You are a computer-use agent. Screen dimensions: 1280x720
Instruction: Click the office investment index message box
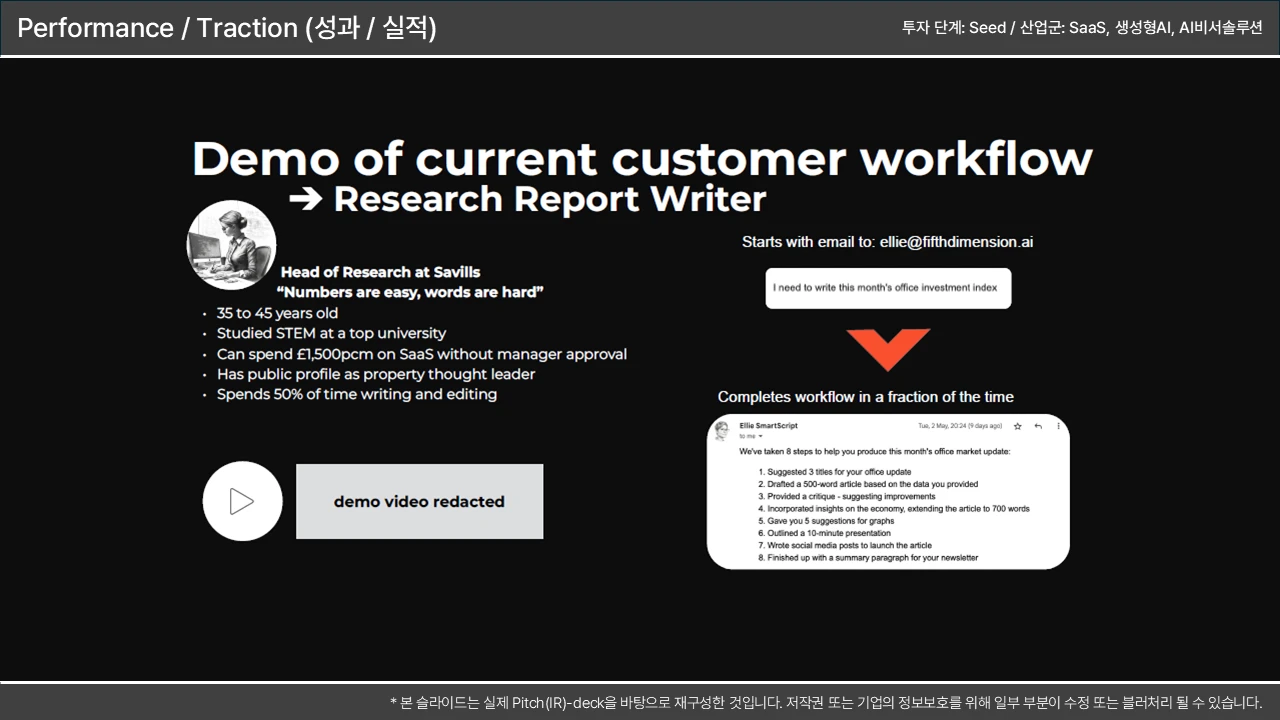point(888,288)
